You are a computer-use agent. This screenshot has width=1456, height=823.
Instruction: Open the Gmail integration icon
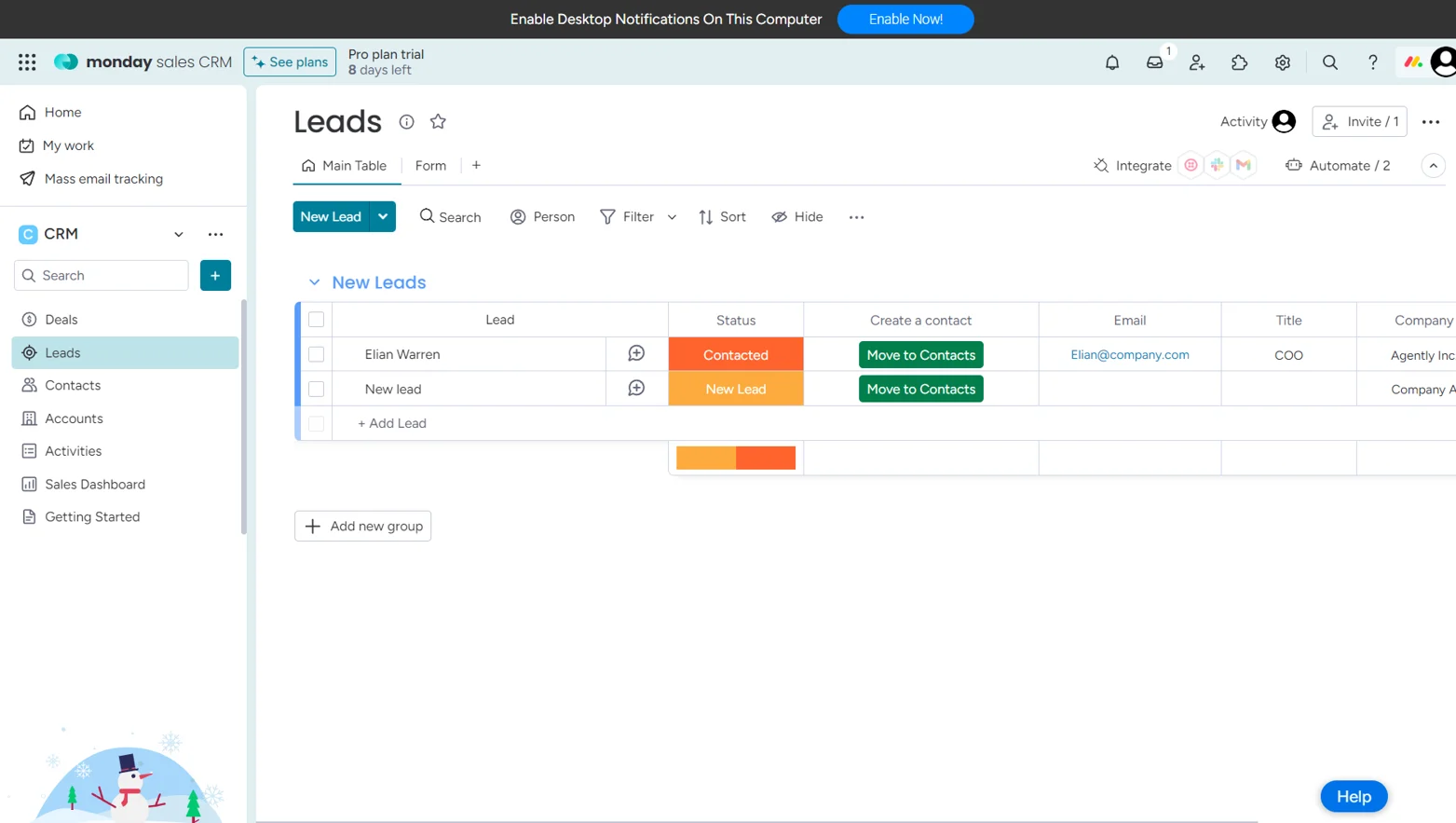pos(1243,165)
